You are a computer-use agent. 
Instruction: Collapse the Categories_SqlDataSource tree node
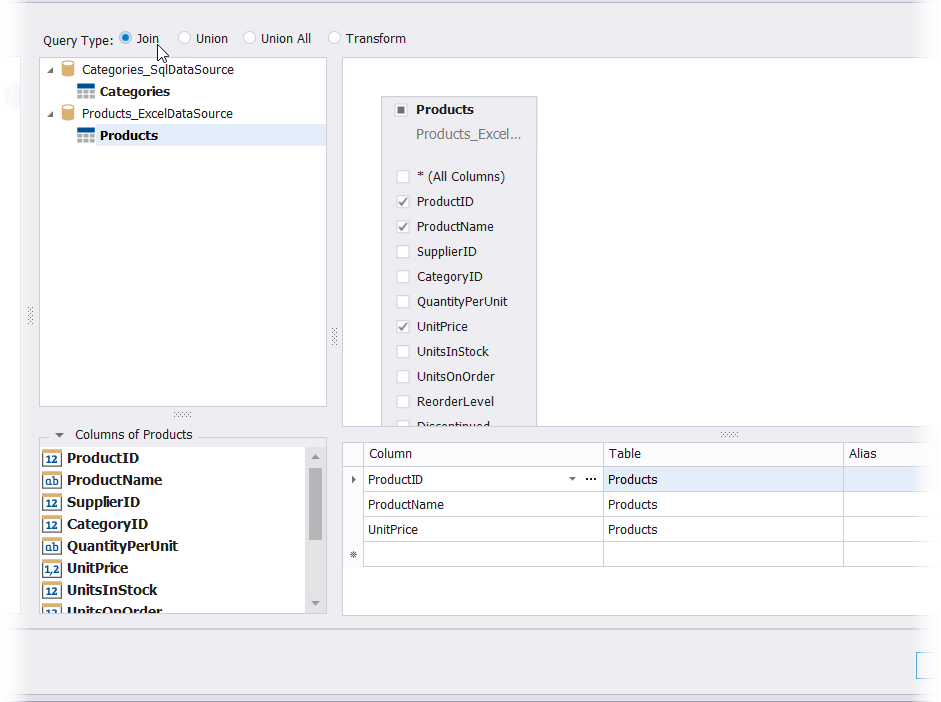(51, 70)
